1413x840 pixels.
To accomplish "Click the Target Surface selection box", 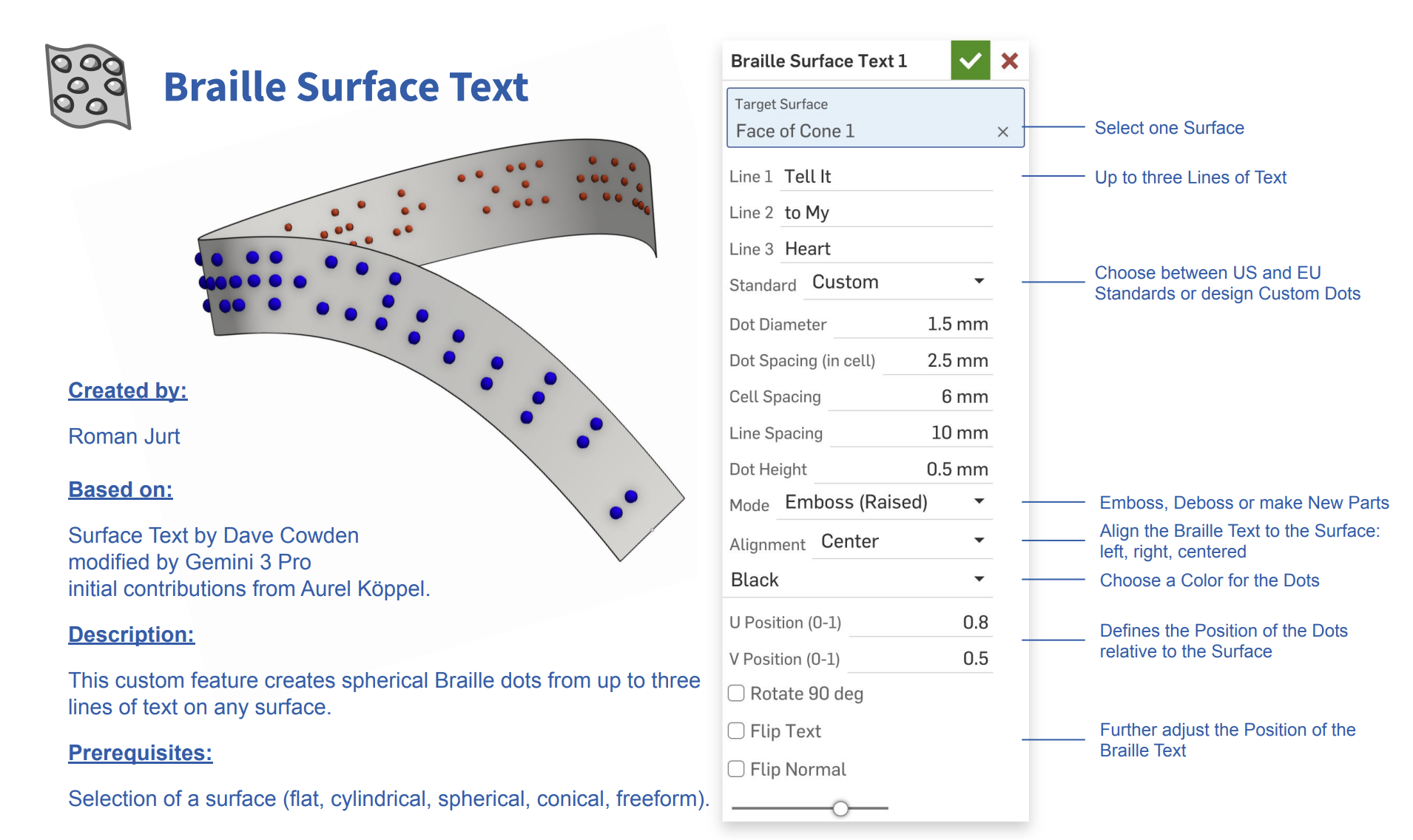I will (875, 118).
